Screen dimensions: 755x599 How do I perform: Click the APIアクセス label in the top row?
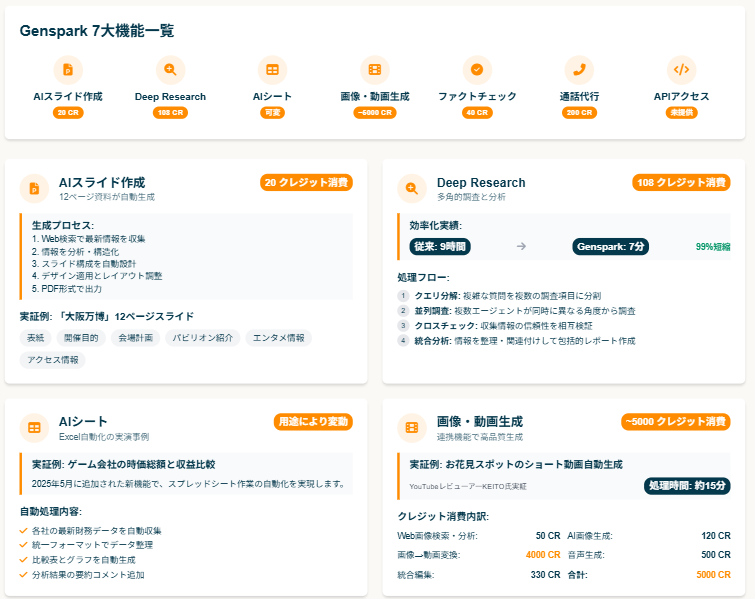(x=681, y=97)
